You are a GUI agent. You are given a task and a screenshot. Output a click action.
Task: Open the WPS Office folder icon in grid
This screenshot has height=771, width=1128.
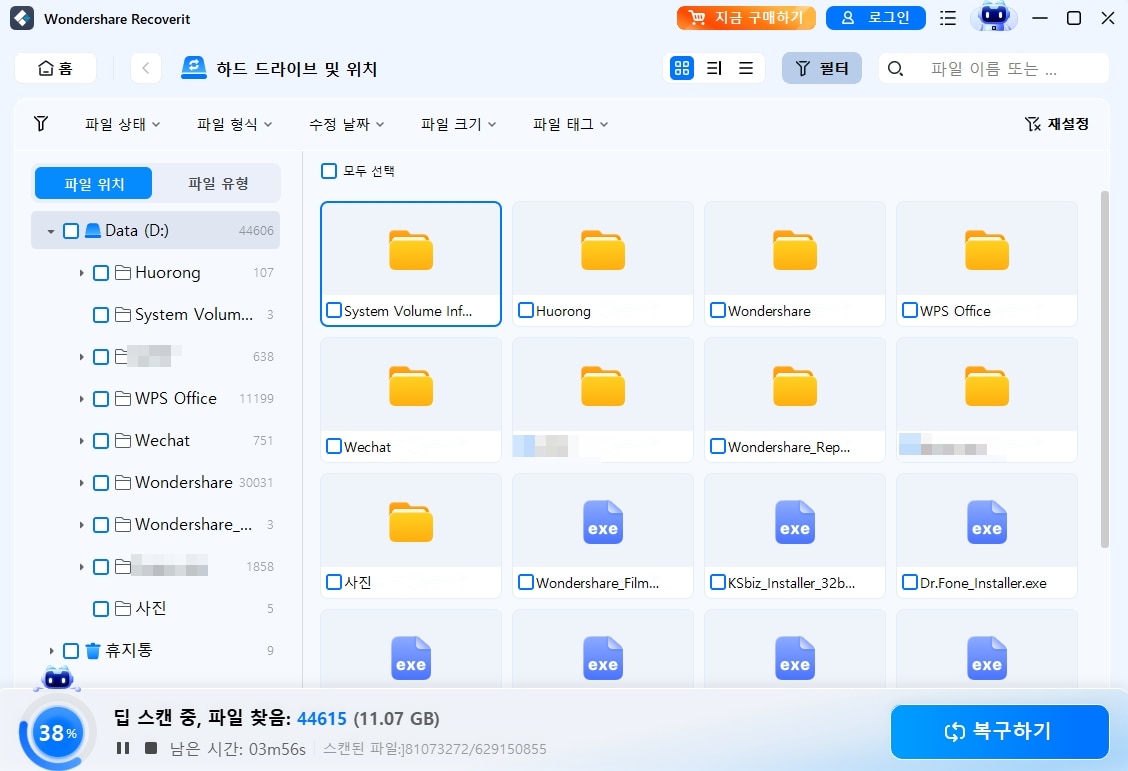(x=987, y=250)
